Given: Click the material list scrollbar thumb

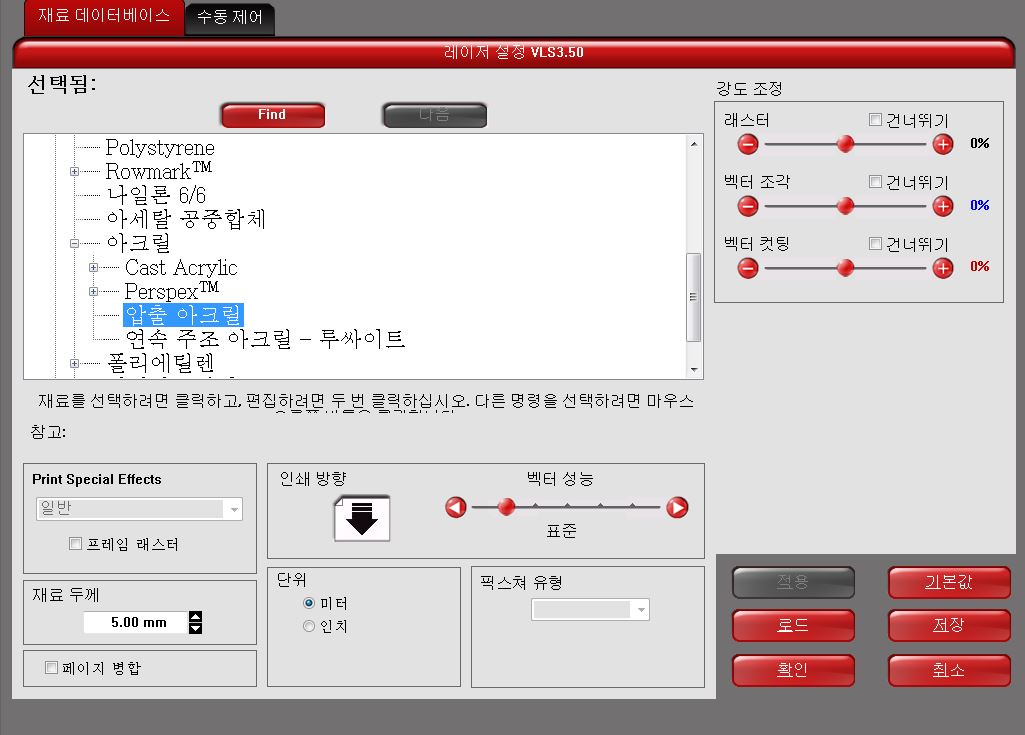Looking at the screenshot, I should click(x=694, y=298).
